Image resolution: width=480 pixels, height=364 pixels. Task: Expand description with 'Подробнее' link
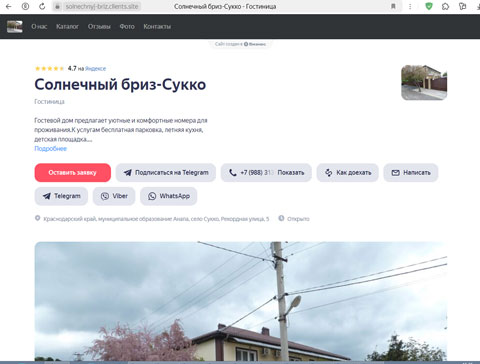pyautogui.click(x=50, y=148)
